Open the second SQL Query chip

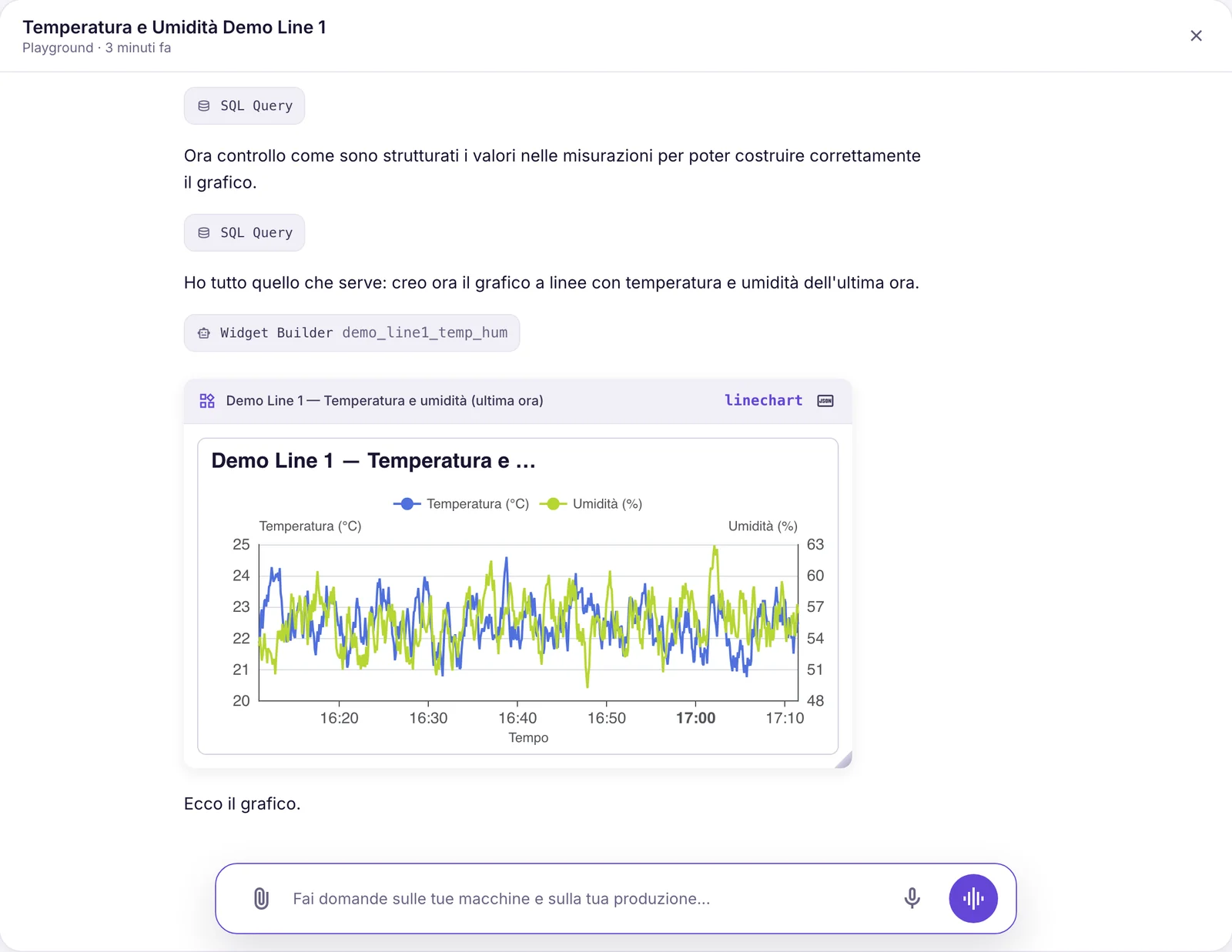pyautogui.click(x=244, y=232)
